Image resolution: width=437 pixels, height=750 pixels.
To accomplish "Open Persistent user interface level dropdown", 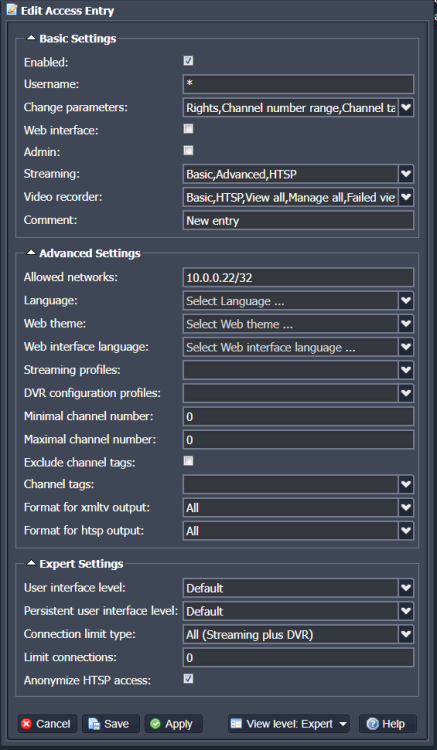I will 406,611.
